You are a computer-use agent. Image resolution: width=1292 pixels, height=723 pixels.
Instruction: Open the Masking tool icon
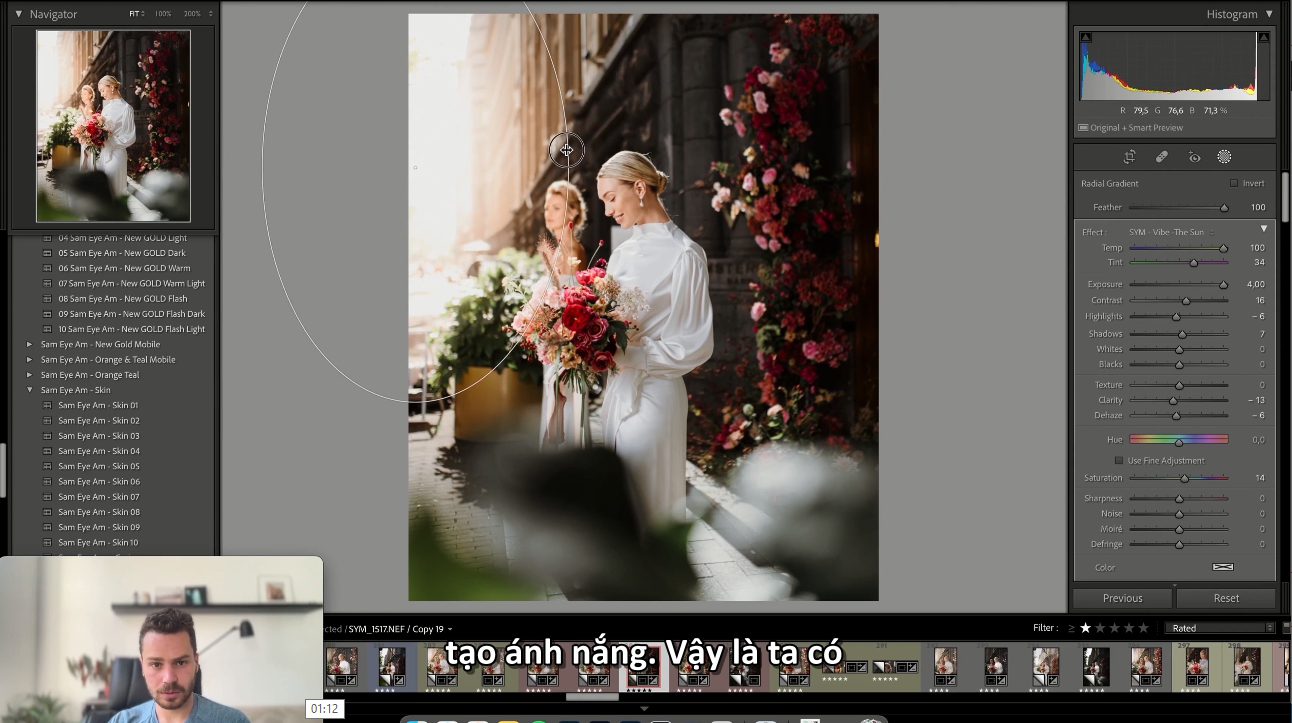[x=1224, y=157]
